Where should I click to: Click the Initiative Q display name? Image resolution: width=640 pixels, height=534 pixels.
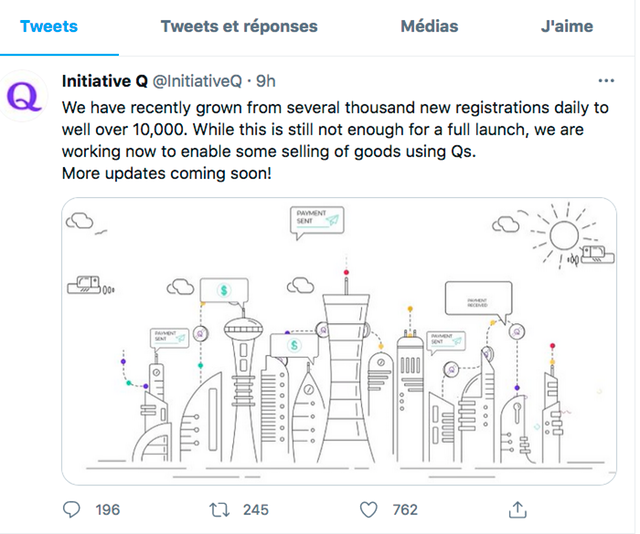coord(104,80)
